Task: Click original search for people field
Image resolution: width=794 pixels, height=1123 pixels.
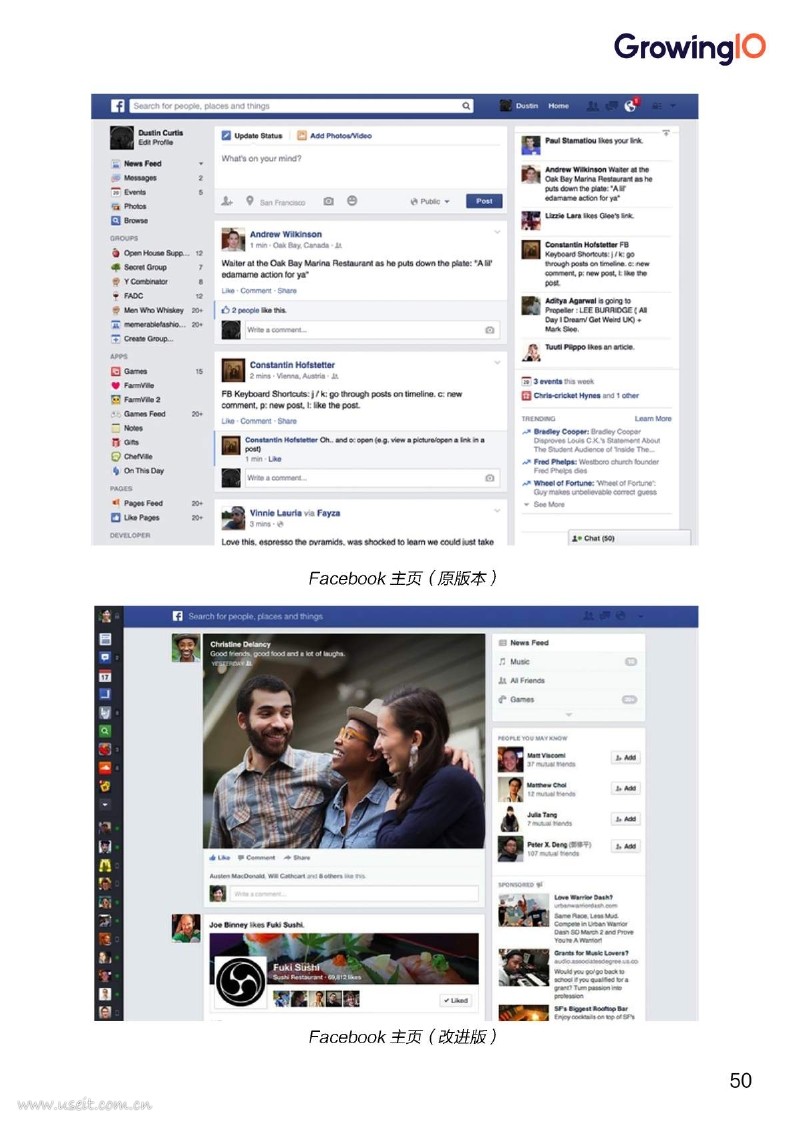Action: [301, 106]
